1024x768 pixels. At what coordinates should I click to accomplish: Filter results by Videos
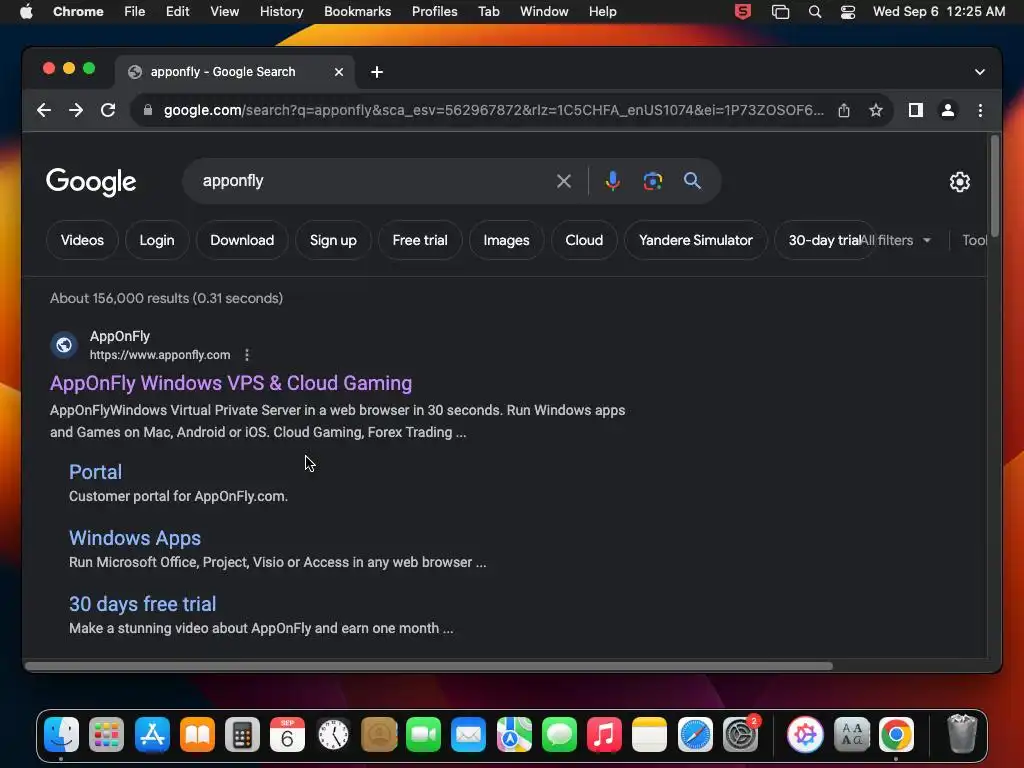point(82,240)
